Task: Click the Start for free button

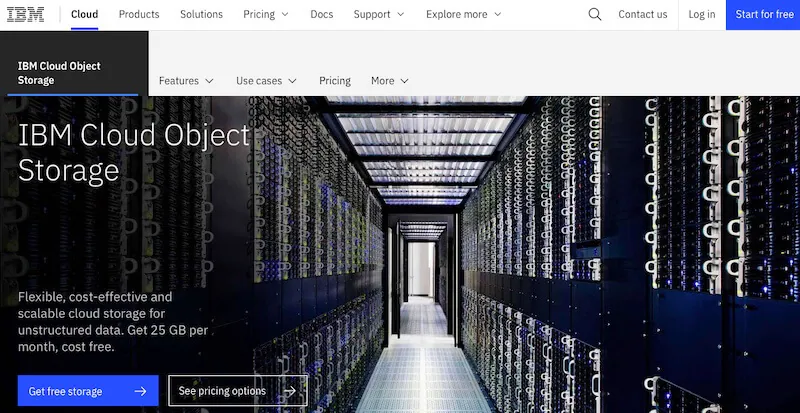Action: pos(763,14)
